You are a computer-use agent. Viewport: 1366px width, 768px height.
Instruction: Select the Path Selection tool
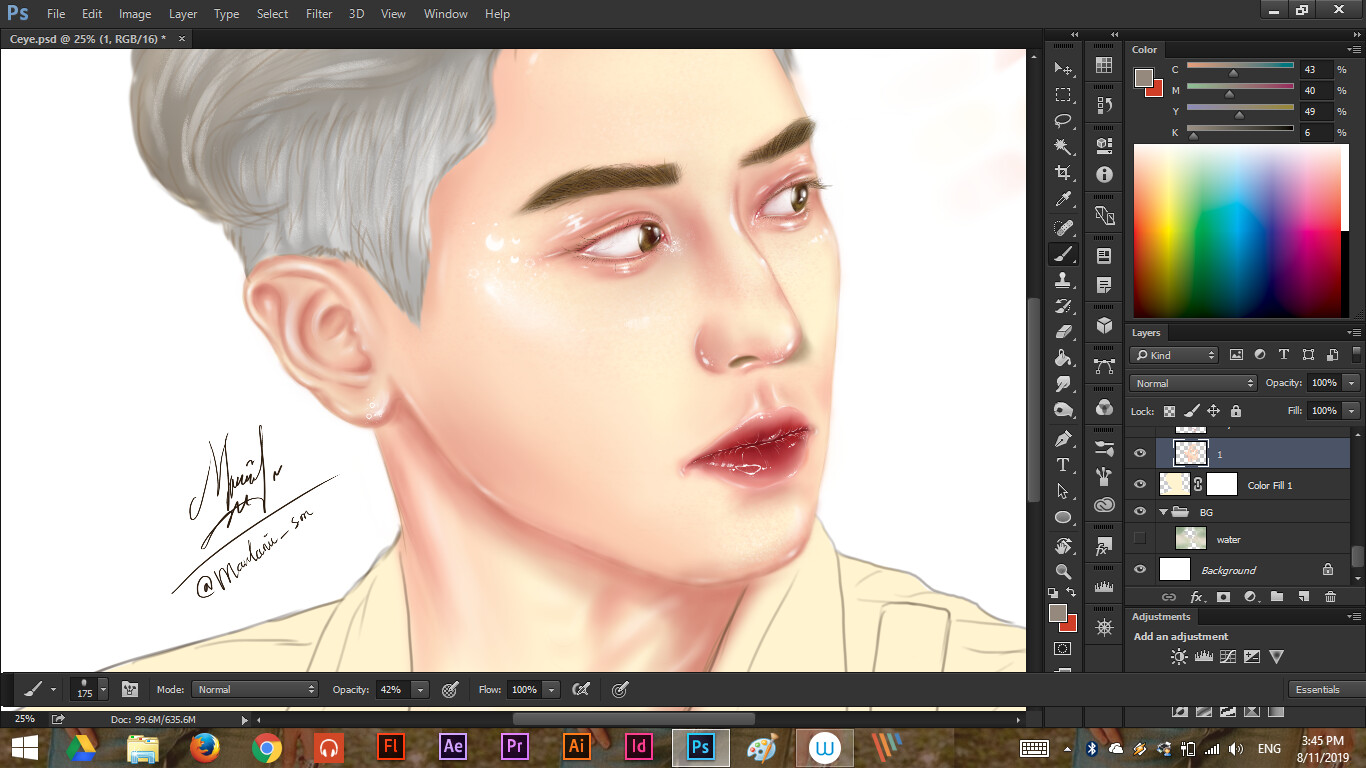[x=1063, y=491]
